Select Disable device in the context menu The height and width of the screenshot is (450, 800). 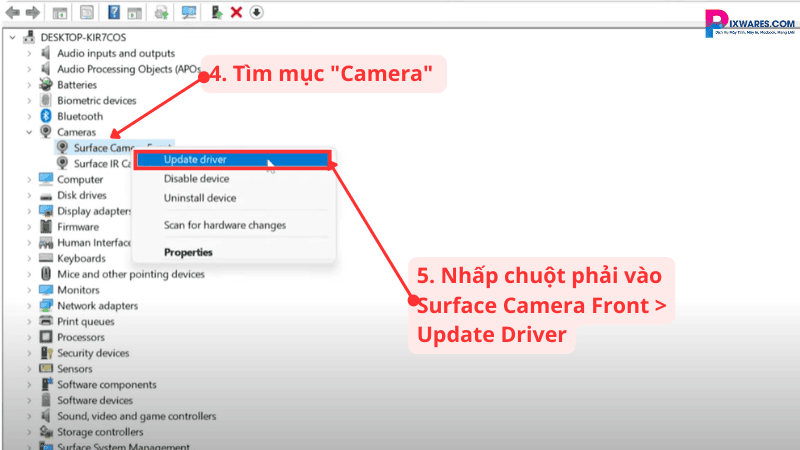(196, 179)
